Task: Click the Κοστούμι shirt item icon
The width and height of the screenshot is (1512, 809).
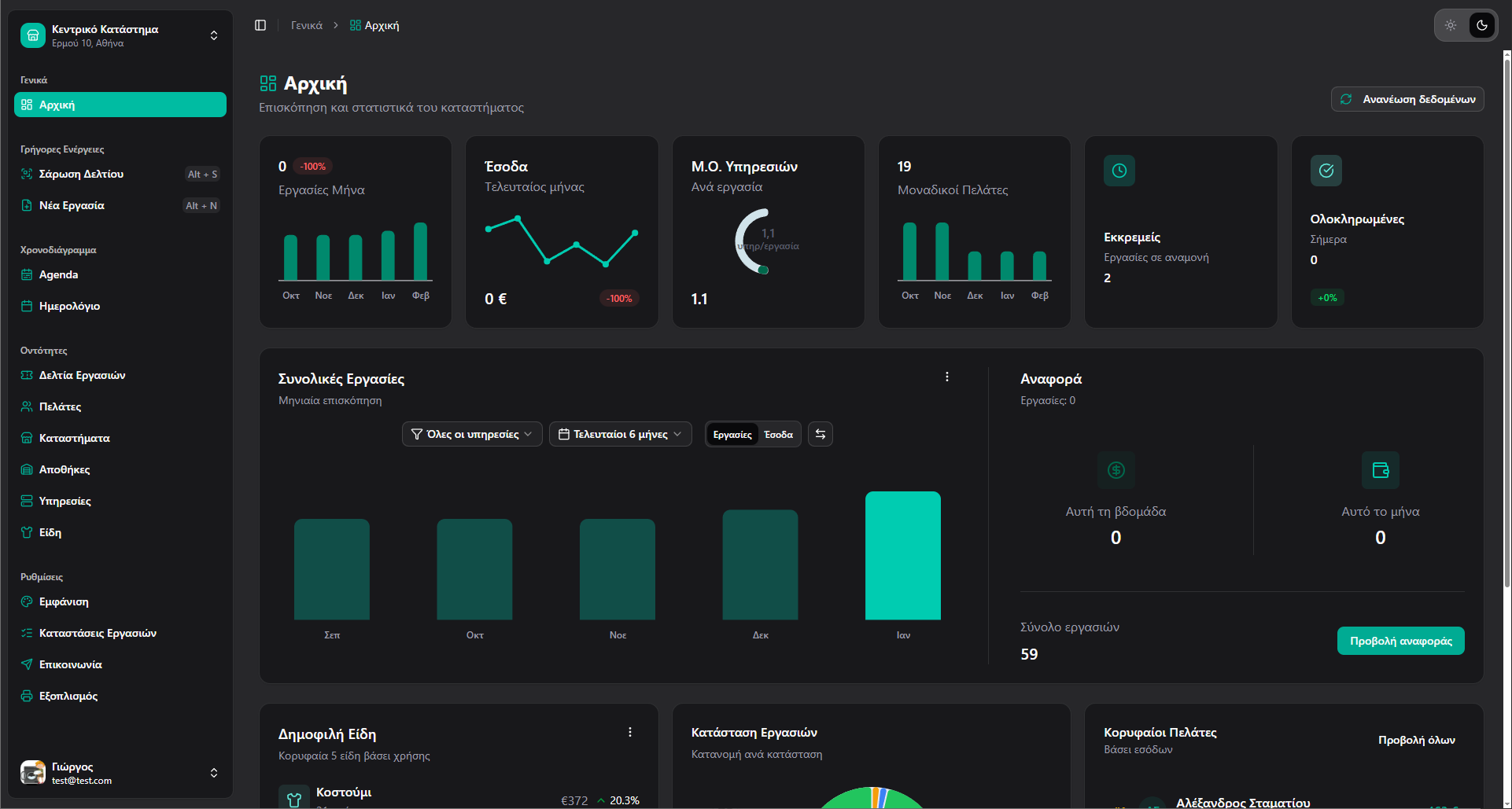Action: (294, 799)
